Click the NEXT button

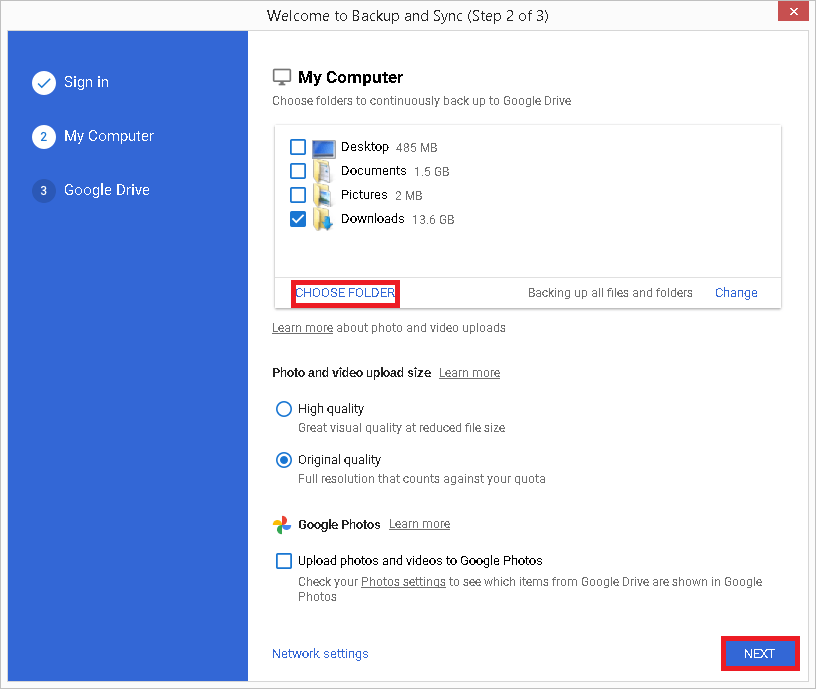[x=760, y=653]
